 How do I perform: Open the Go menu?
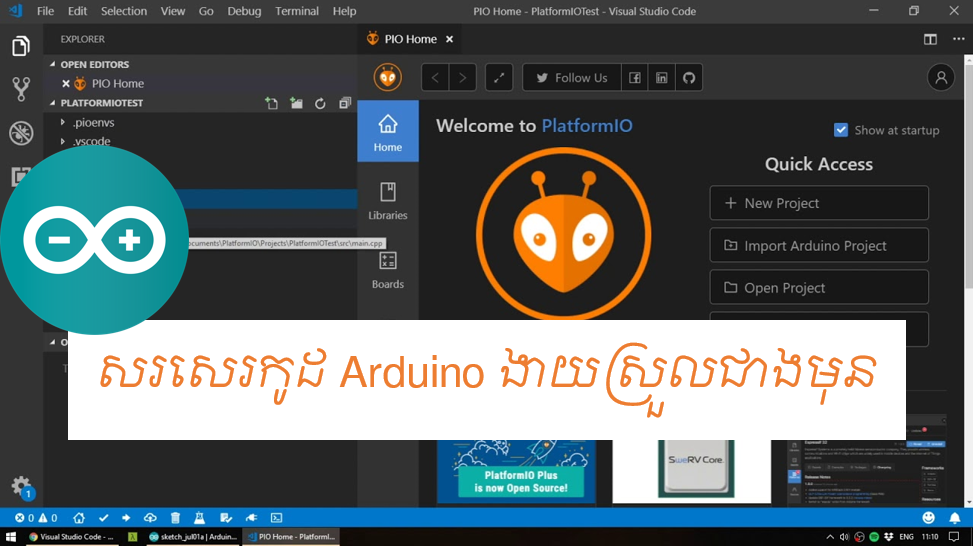click(206, 11)
